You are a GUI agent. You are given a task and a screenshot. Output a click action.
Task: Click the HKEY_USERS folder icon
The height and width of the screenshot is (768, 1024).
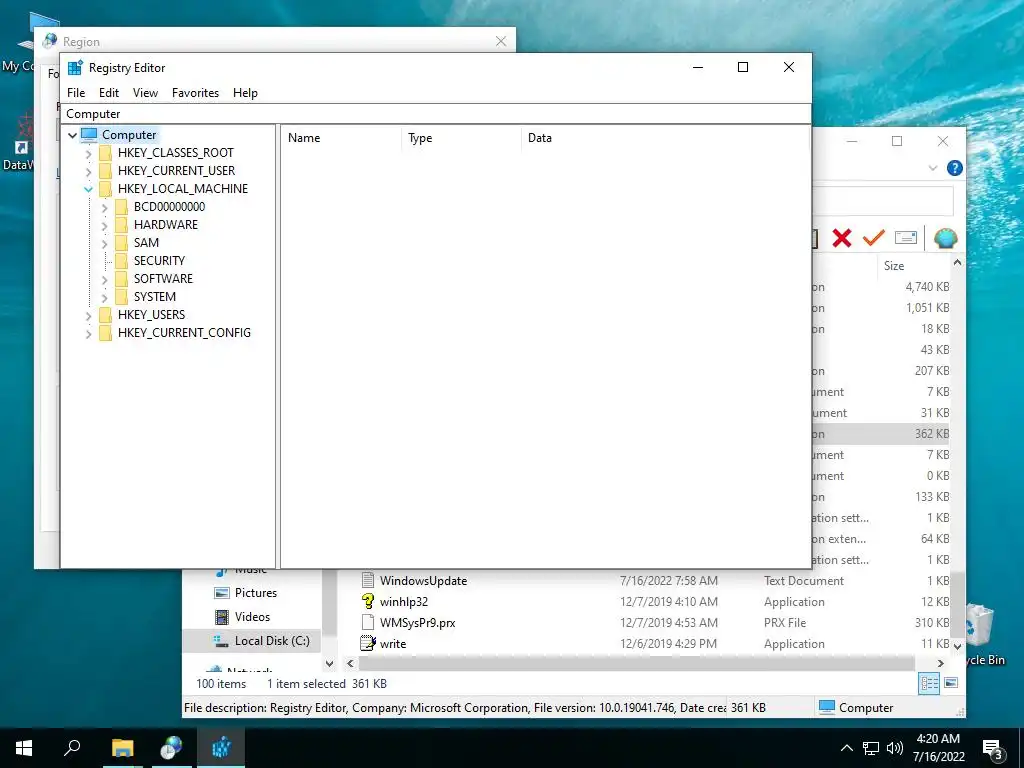[x=105, y=315]
